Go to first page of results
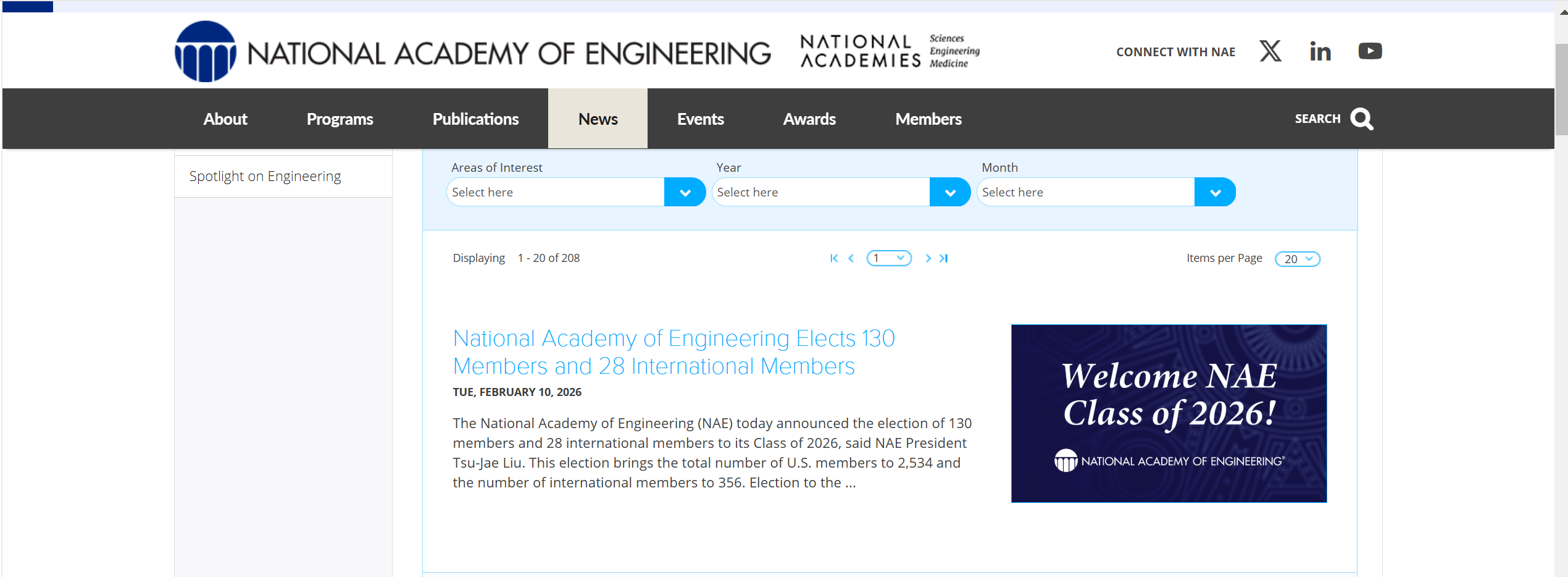The image size is (1568, 577). tap(834, 258)
